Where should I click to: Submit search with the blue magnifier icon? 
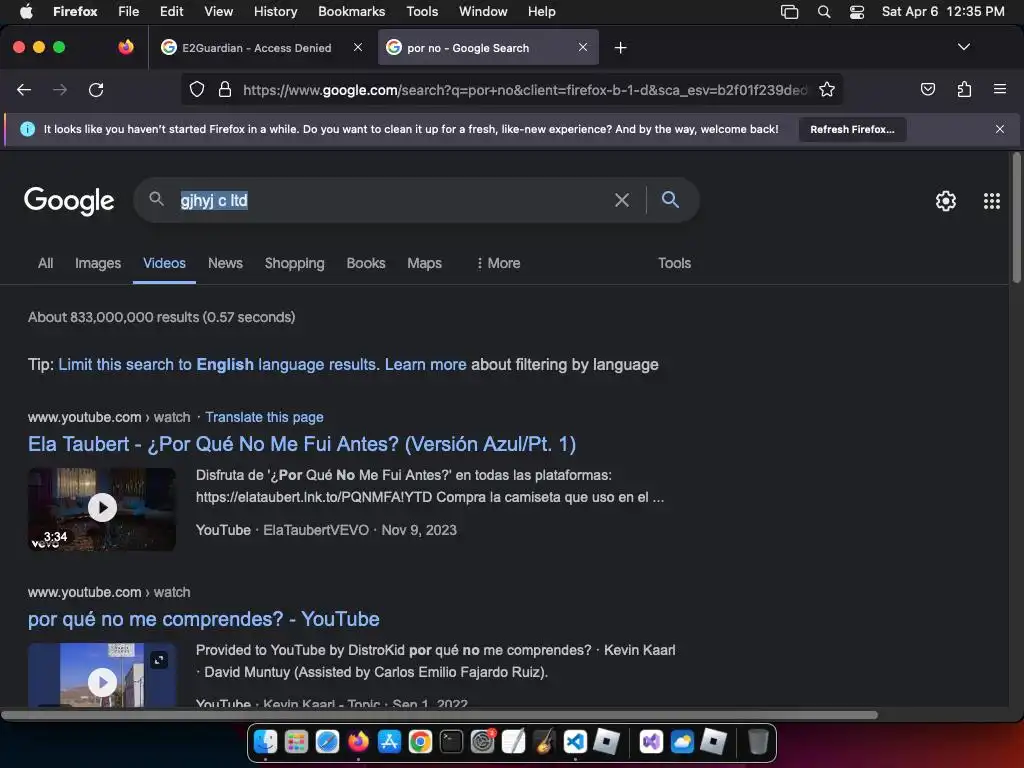click(670, 200)
